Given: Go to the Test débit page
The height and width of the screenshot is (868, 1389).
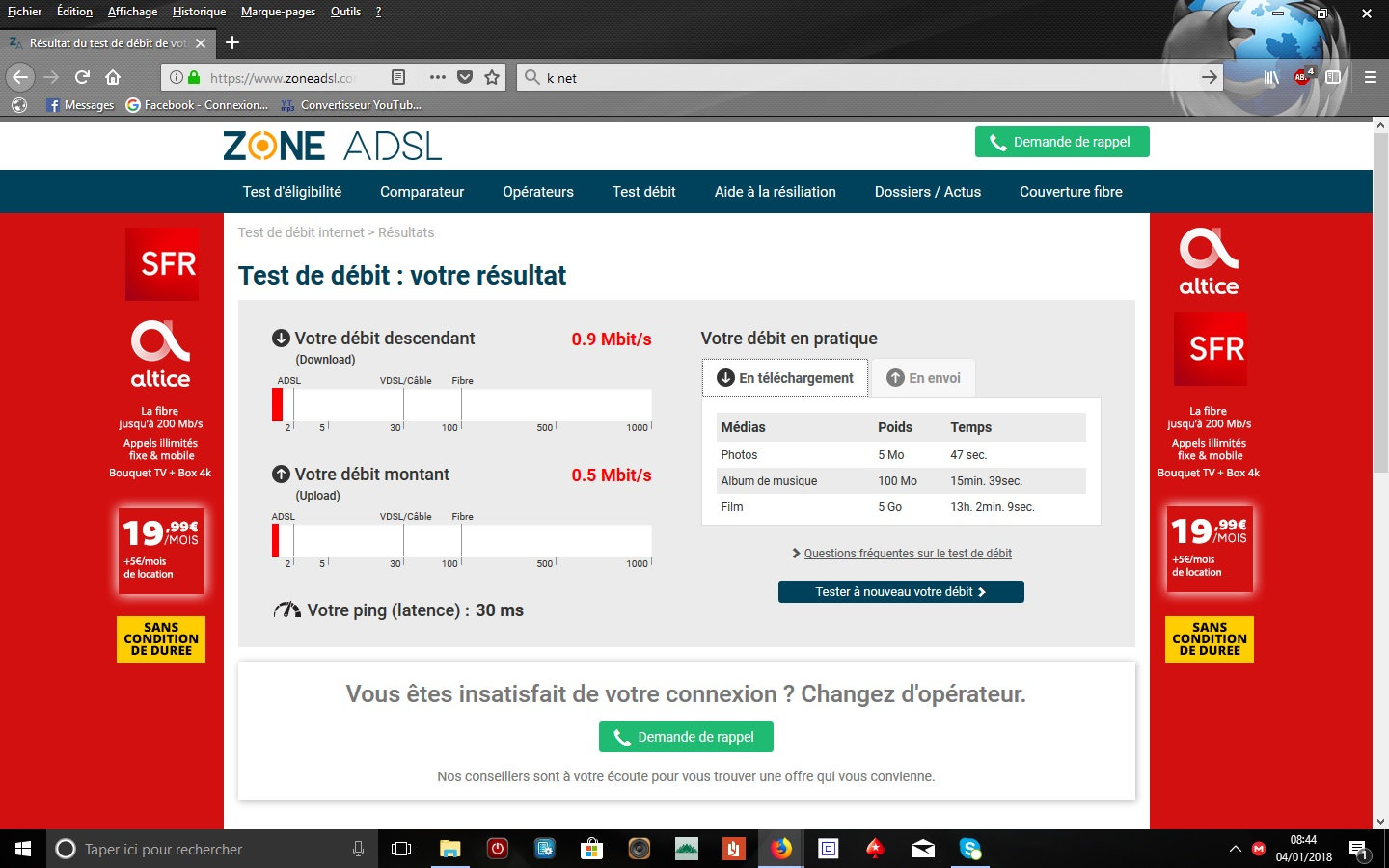Looking at the screenshot, I should [x=644, y=192].
